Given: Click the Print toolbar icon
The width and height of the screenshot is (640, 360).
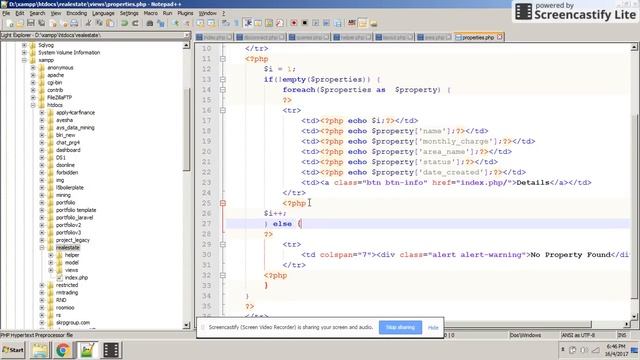Looking at the screenshot, I should (x=74, y=23).
